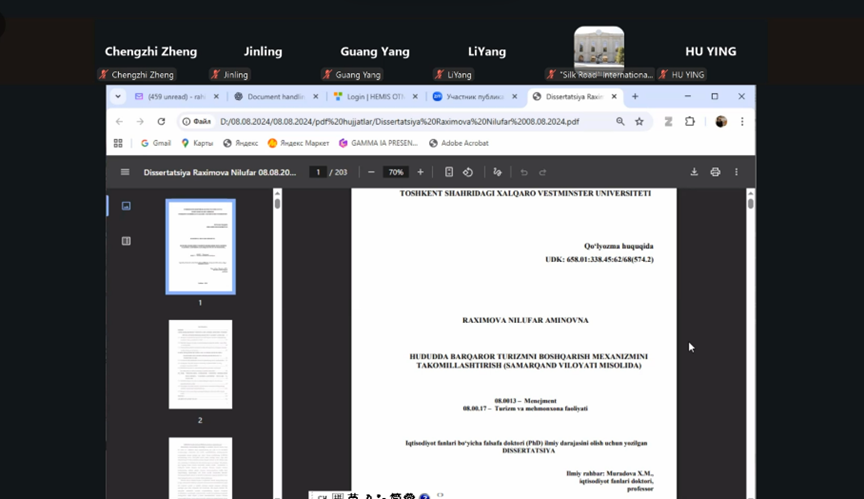Open the Gmail bookmark
864x499 pixels.
coord(155,143)
